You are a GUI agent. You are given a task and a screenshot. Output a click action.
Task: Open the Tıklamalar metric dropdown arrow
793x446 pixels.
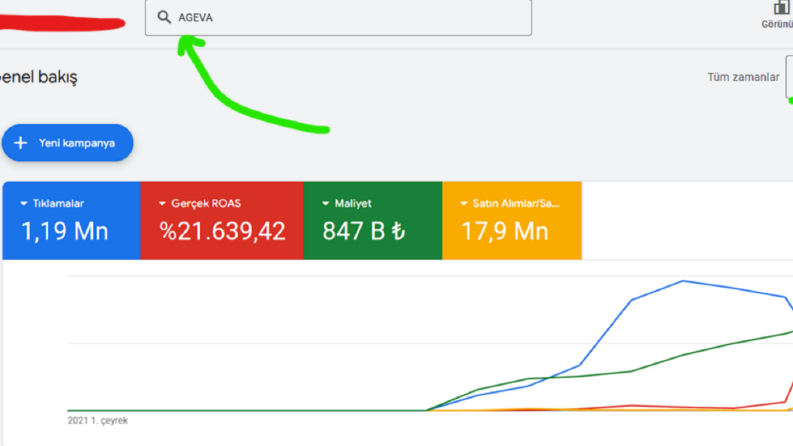click(x=23, y=203)
